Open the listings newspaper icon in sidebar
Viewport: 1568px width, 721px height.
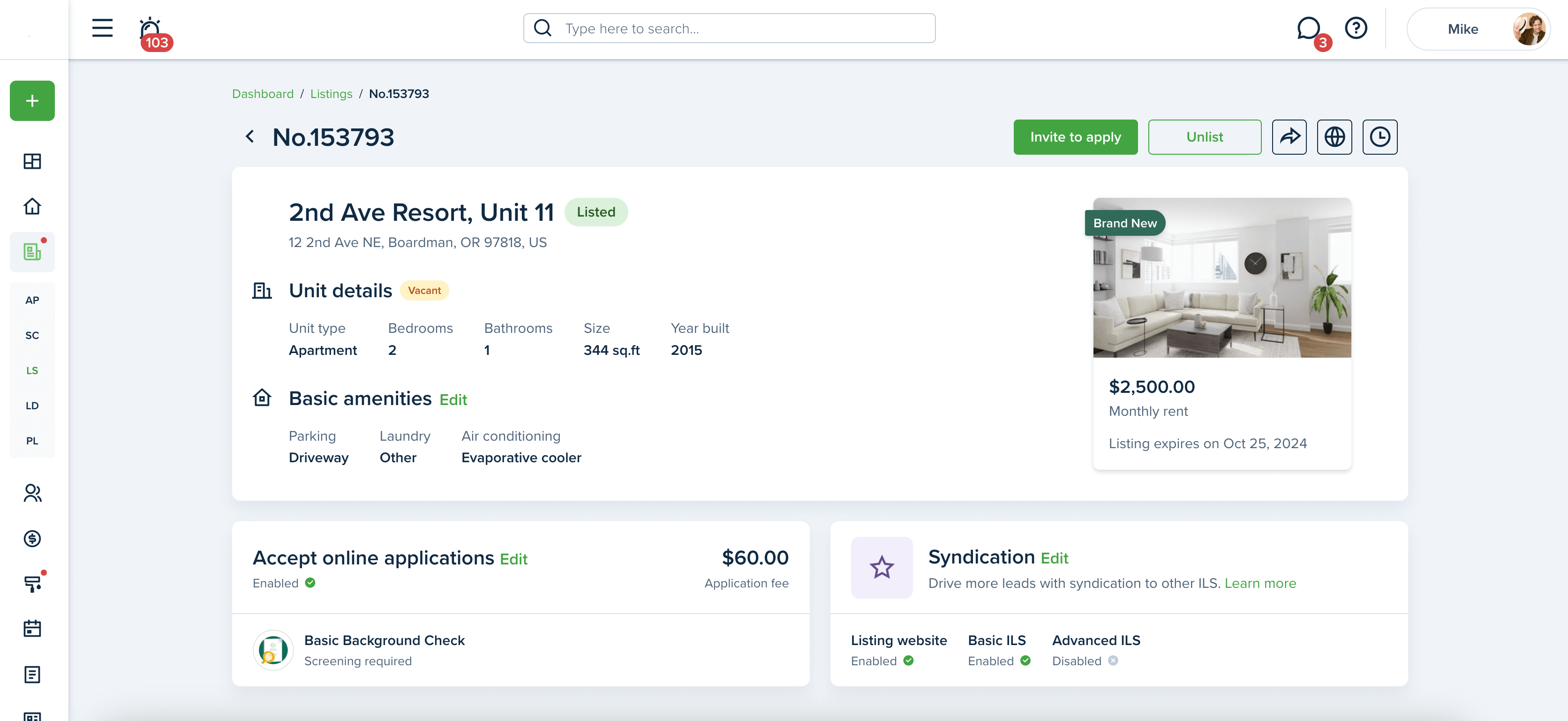32,252
